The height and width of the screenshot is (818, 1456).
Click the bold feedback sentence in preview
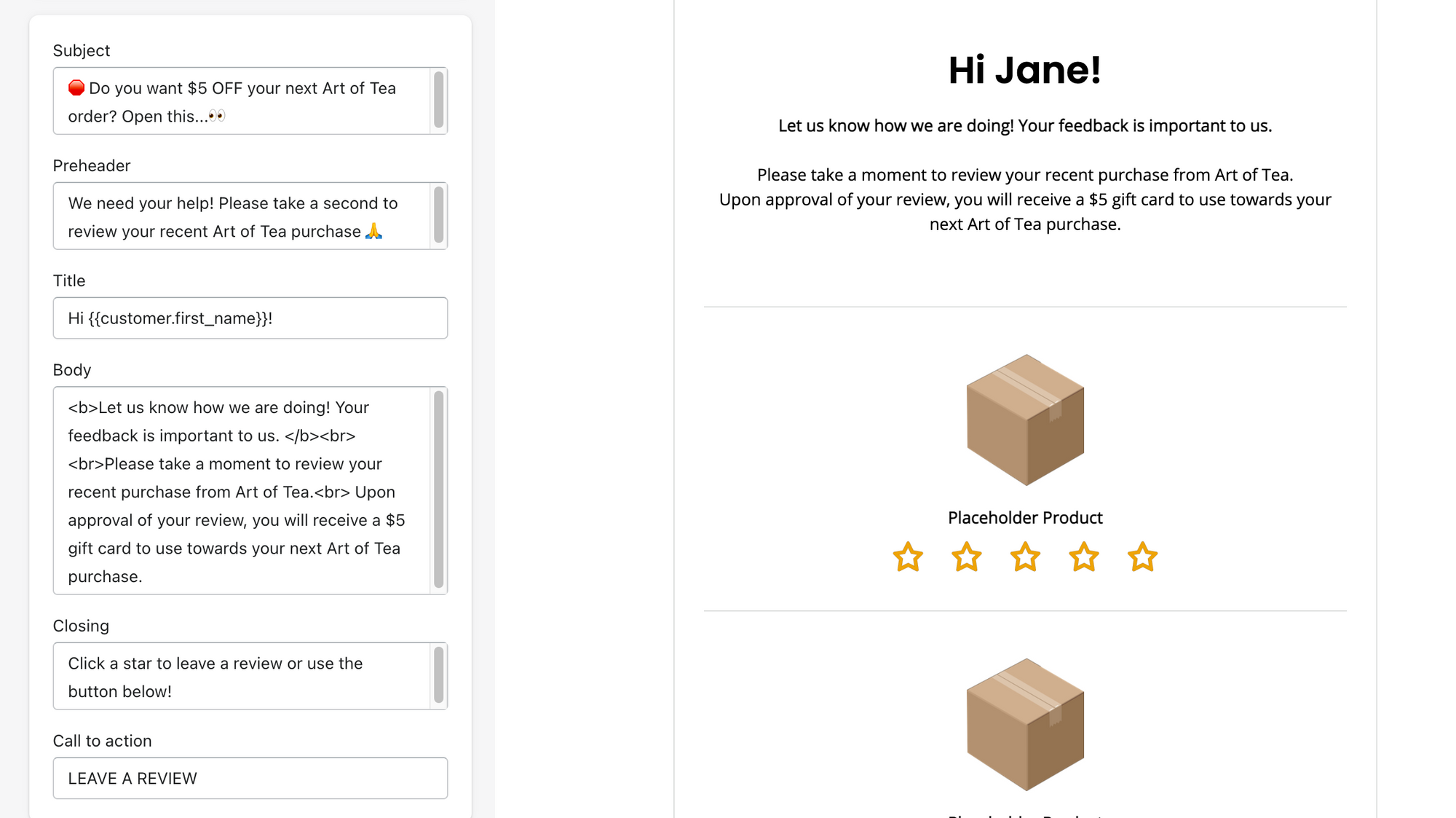coord(1024,126)
